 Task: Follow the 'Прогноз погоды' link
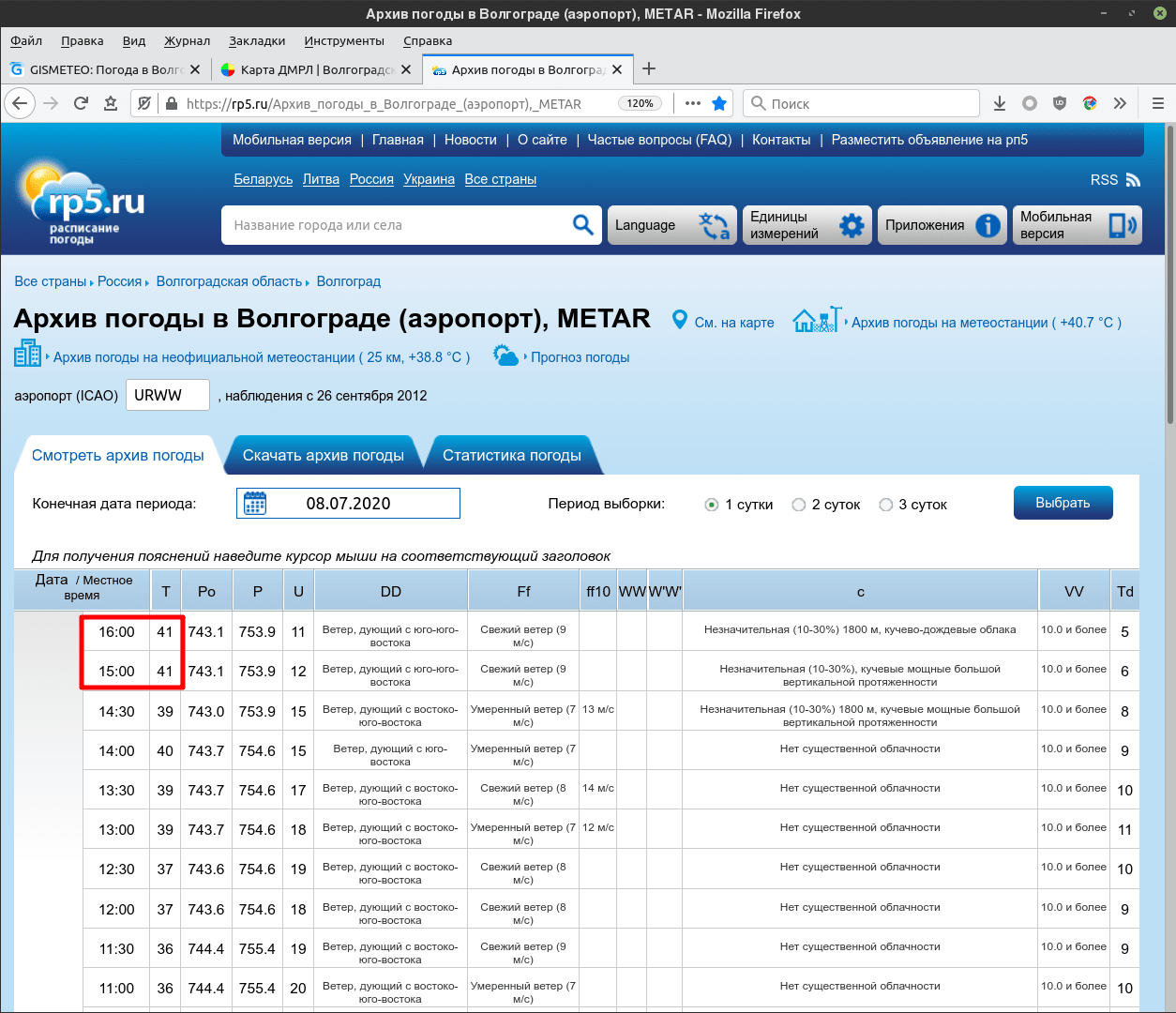pos(580,357)
